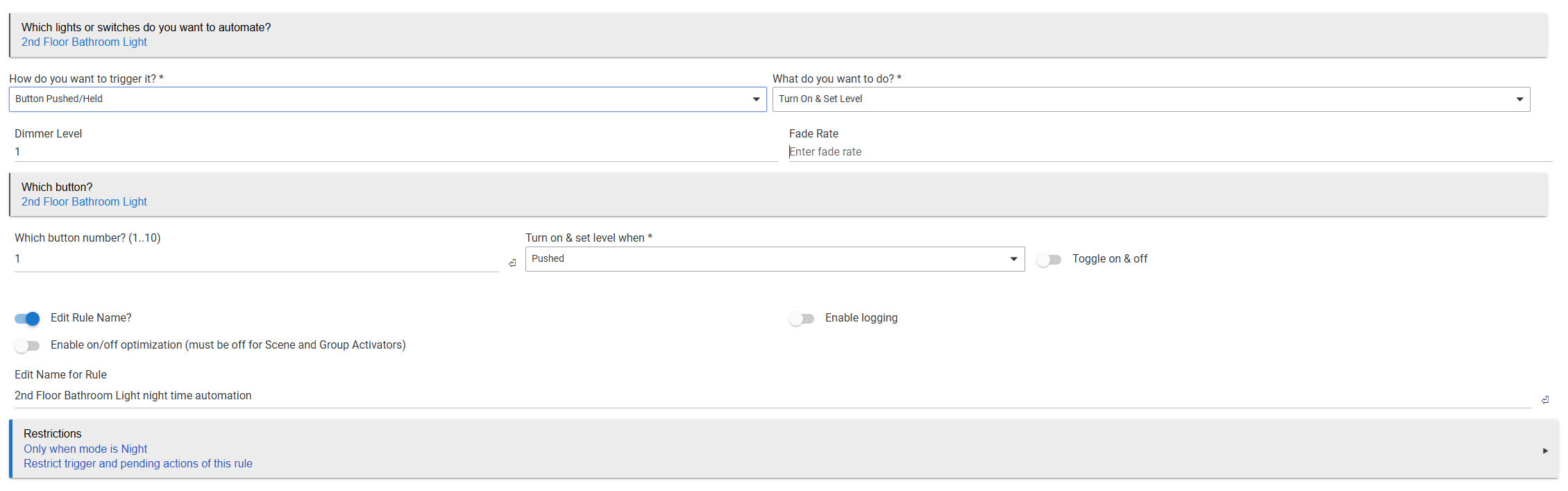This screenshot has width=1568, height=491.
Task: Open the Turn On & Set Level dropdown
Action: (x=1151, y=99)
